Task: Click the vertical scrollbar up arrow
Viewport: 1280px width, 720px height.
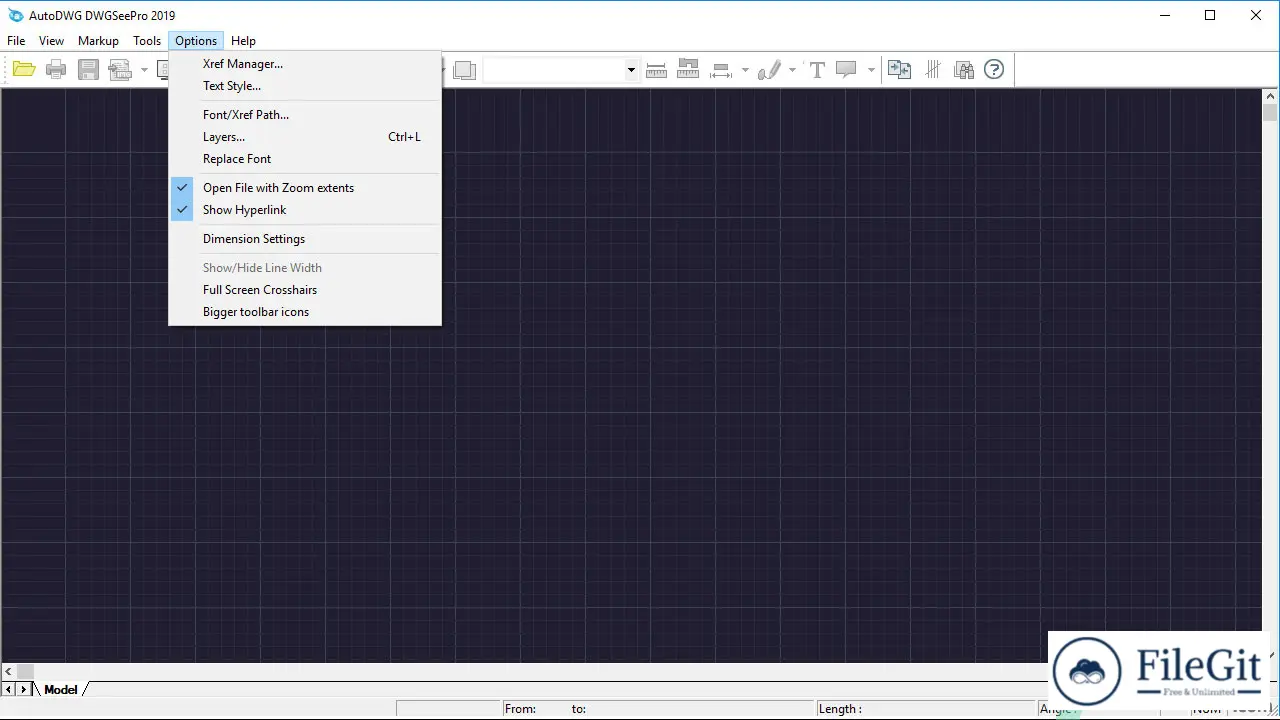Action: [1271, 97]
